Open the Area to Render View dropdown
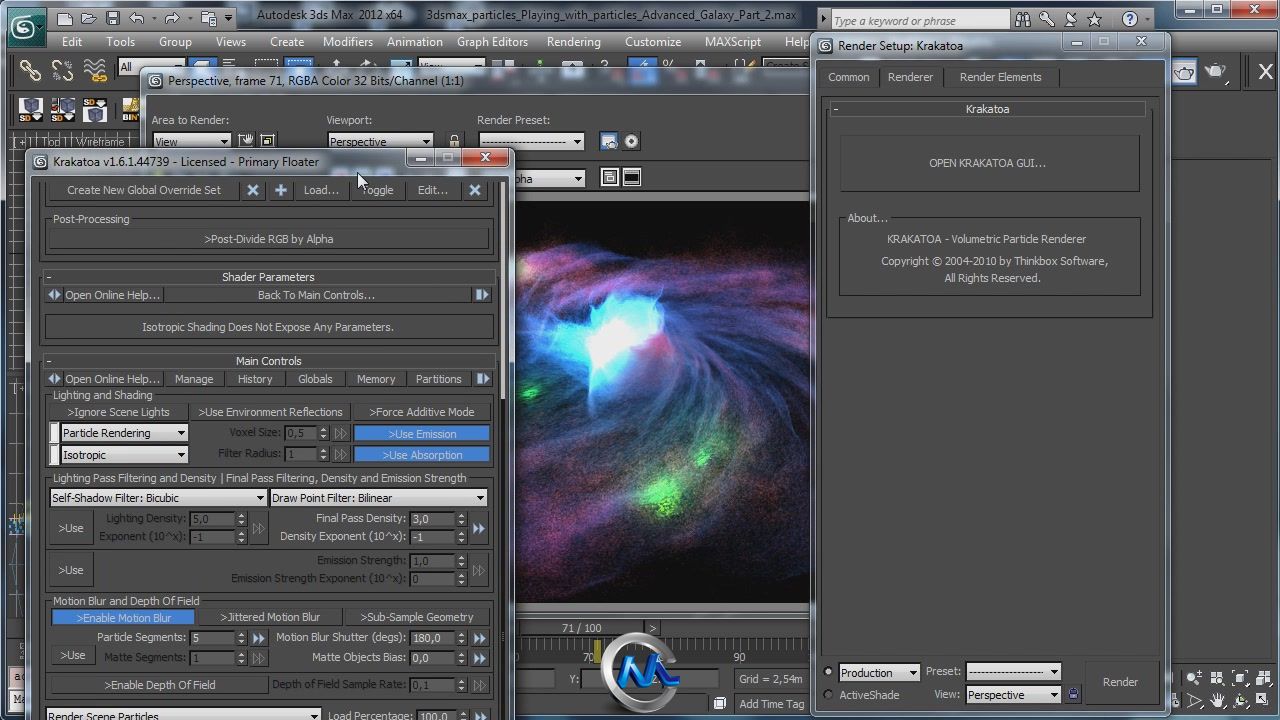This screenshot has width=1280, height=720. click(x=191, y=142)
